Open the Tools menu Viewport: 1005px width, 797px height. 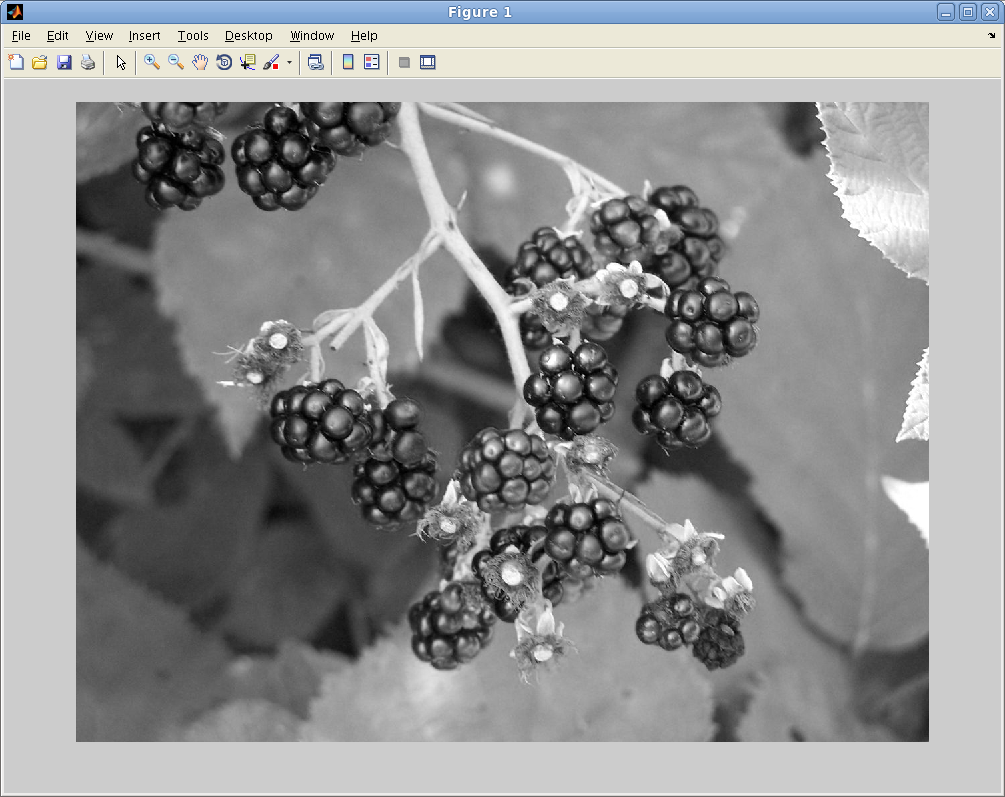(x=193, y=36)
